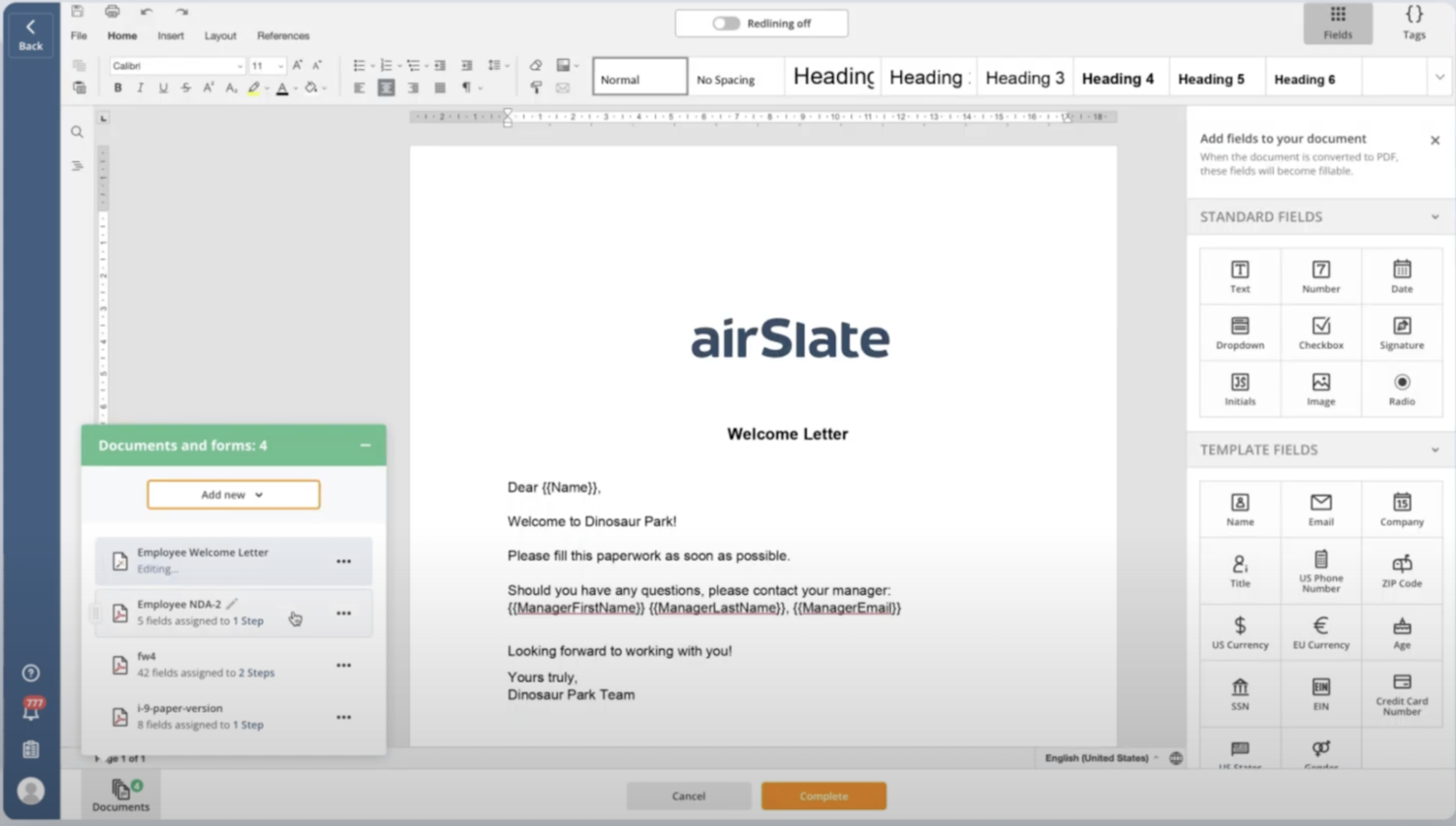This screenshot has width=1456, height=826.
Task: Toggle italic formatting
Action: (x=140, y=88)
